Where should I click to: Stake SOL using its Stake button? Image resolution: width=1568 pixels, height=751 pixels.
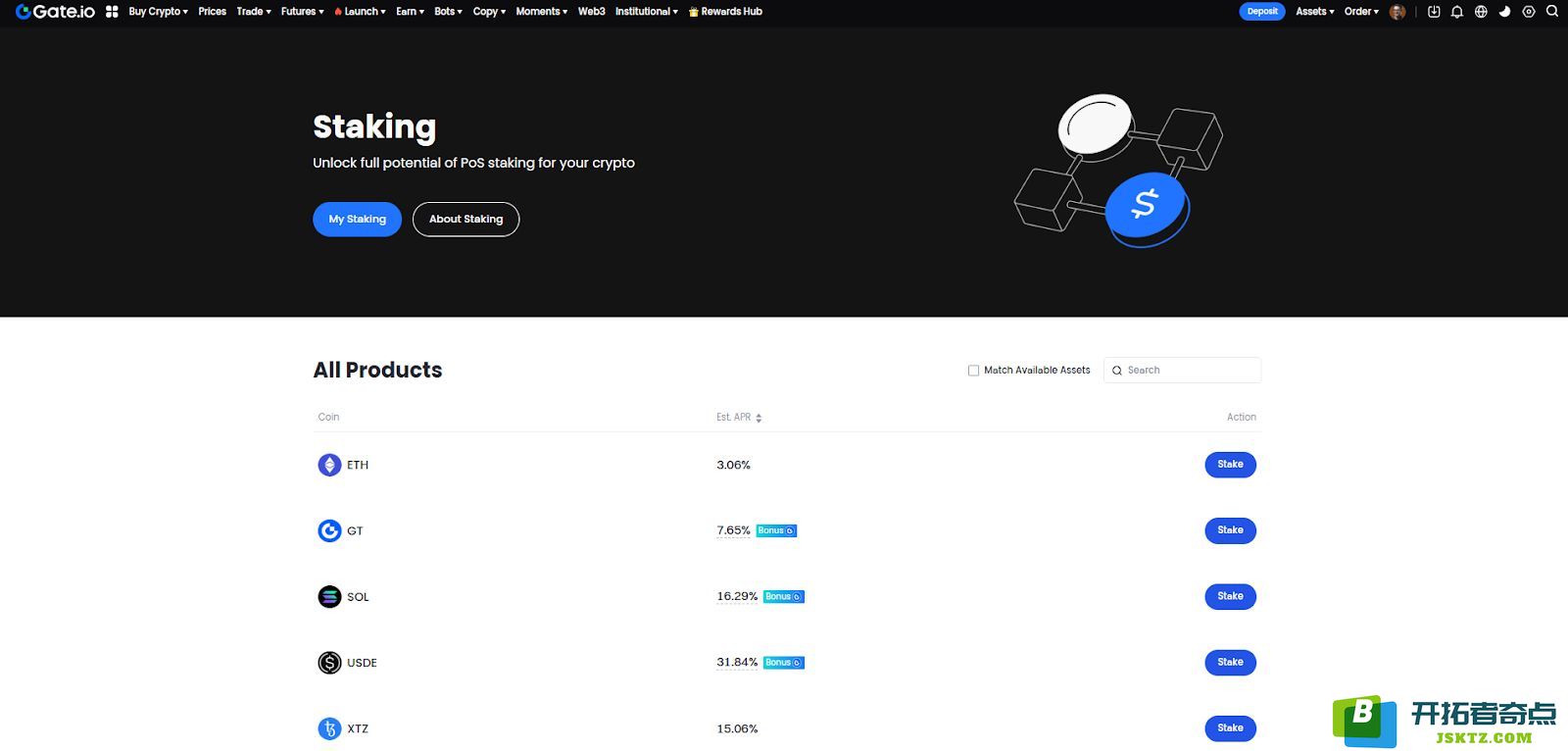(1230, 596)
